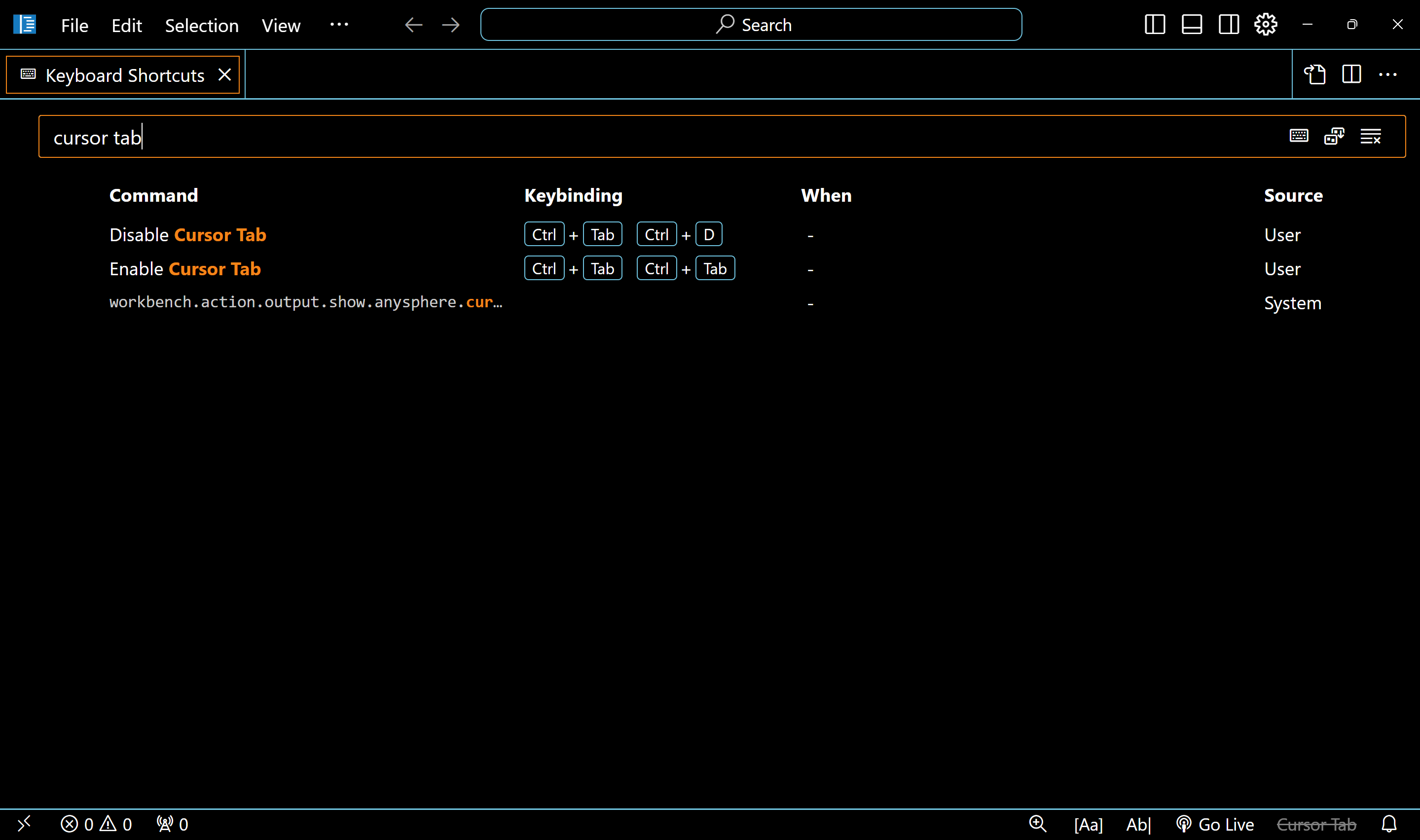Expand the hidden menu bar items ellipsis

339,24
